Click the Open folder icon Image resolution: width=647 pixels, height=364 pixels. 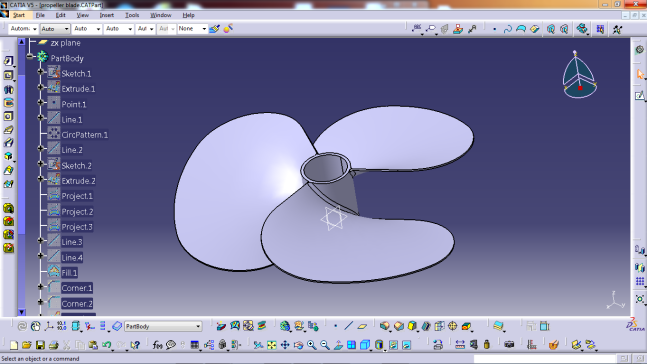(27, 345)
